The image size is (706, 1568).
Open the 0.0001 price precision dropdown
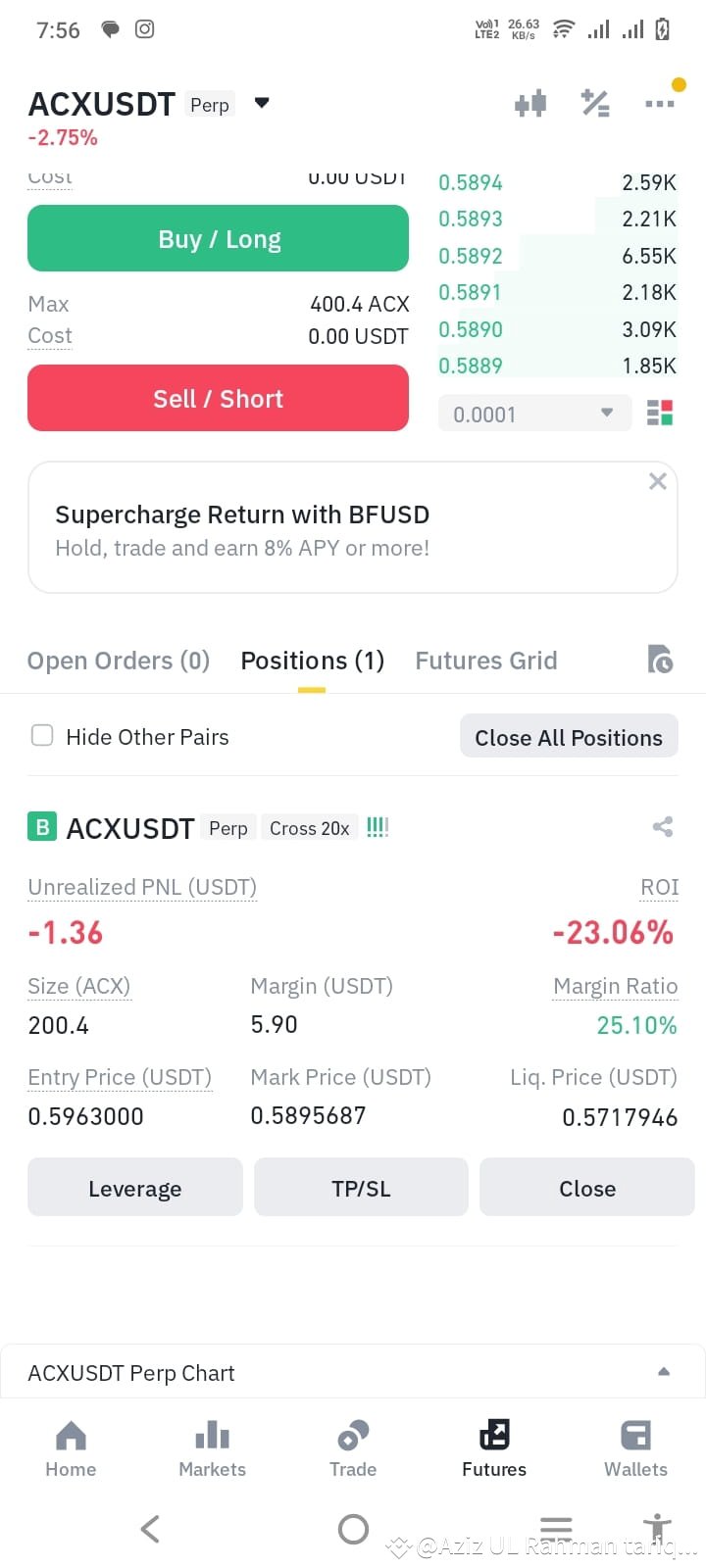(x=534, y=414)
